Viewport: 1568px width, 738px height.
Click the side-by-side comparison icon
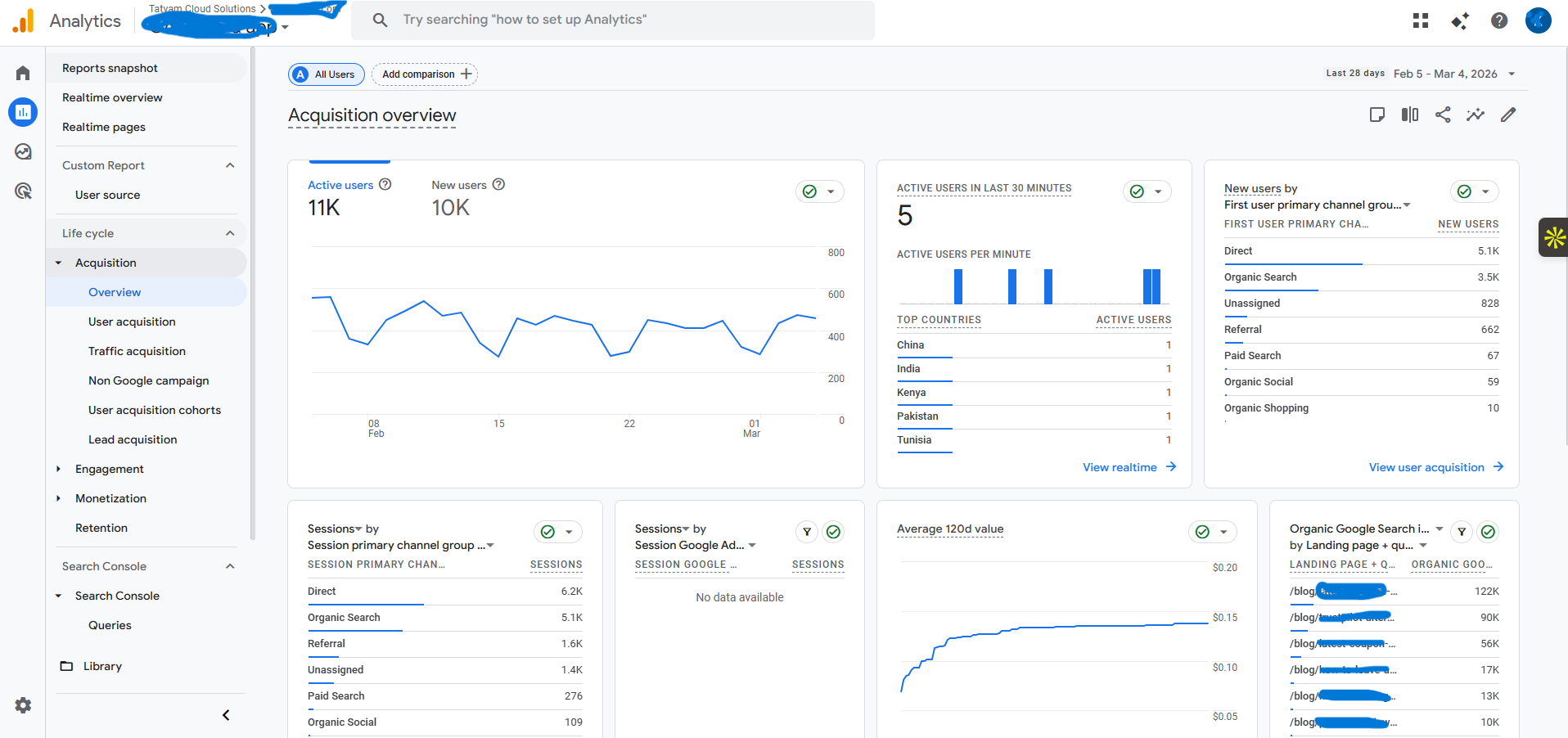1409,115
